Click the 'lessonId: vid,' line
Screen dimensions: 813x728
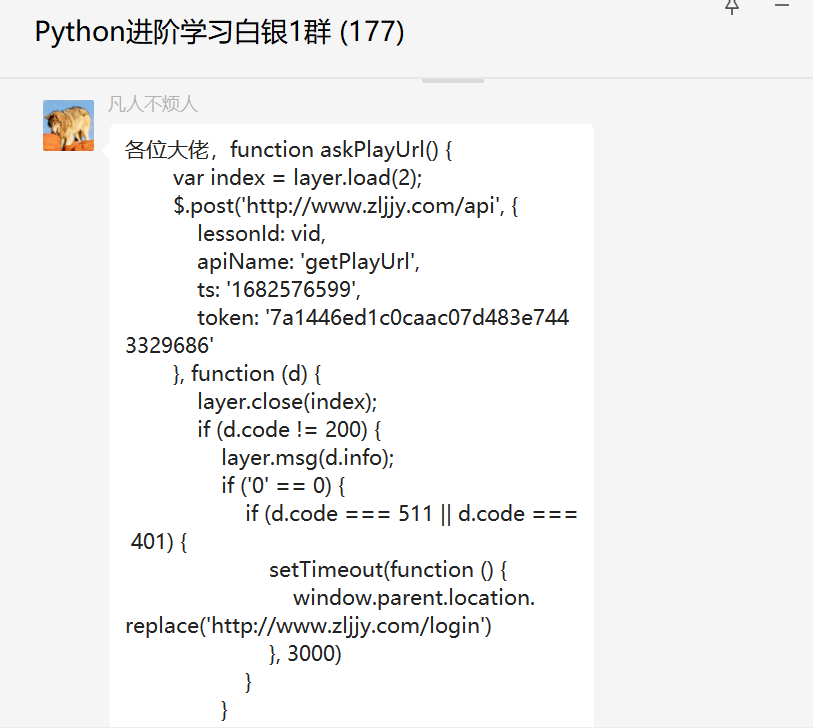pos(261,234)
